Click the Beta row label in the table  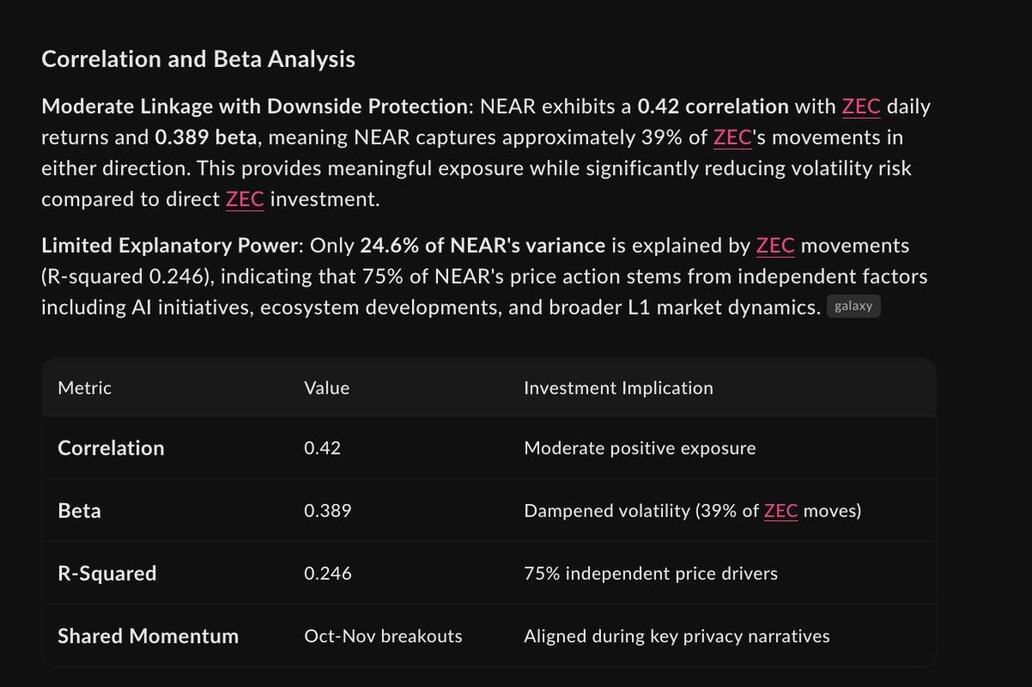coord(79,511)
